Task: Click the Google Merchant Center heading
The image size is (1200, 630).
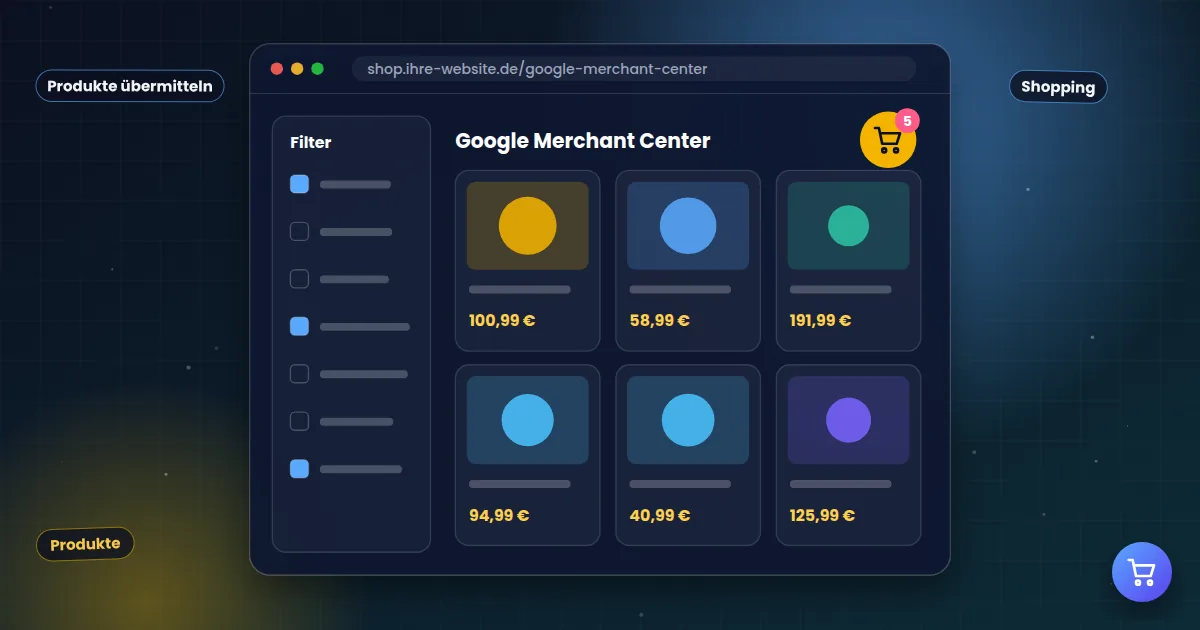Action: 583,141
